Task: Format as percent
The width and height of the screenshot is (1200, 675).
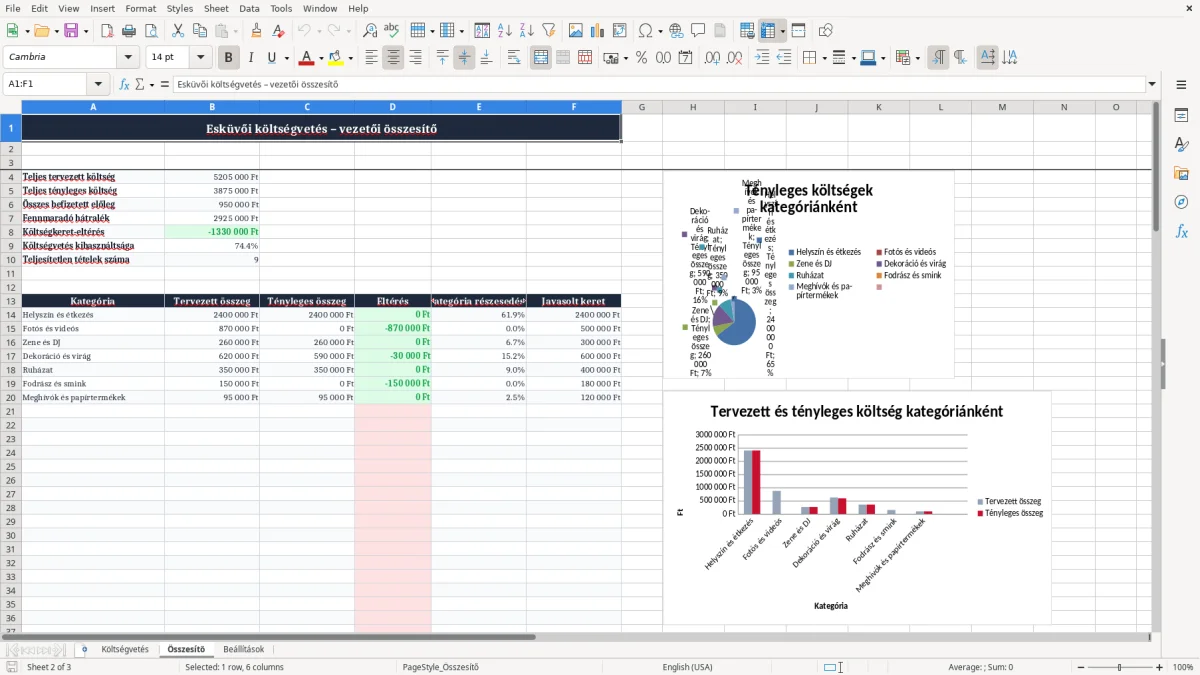Action: point(641,58)
